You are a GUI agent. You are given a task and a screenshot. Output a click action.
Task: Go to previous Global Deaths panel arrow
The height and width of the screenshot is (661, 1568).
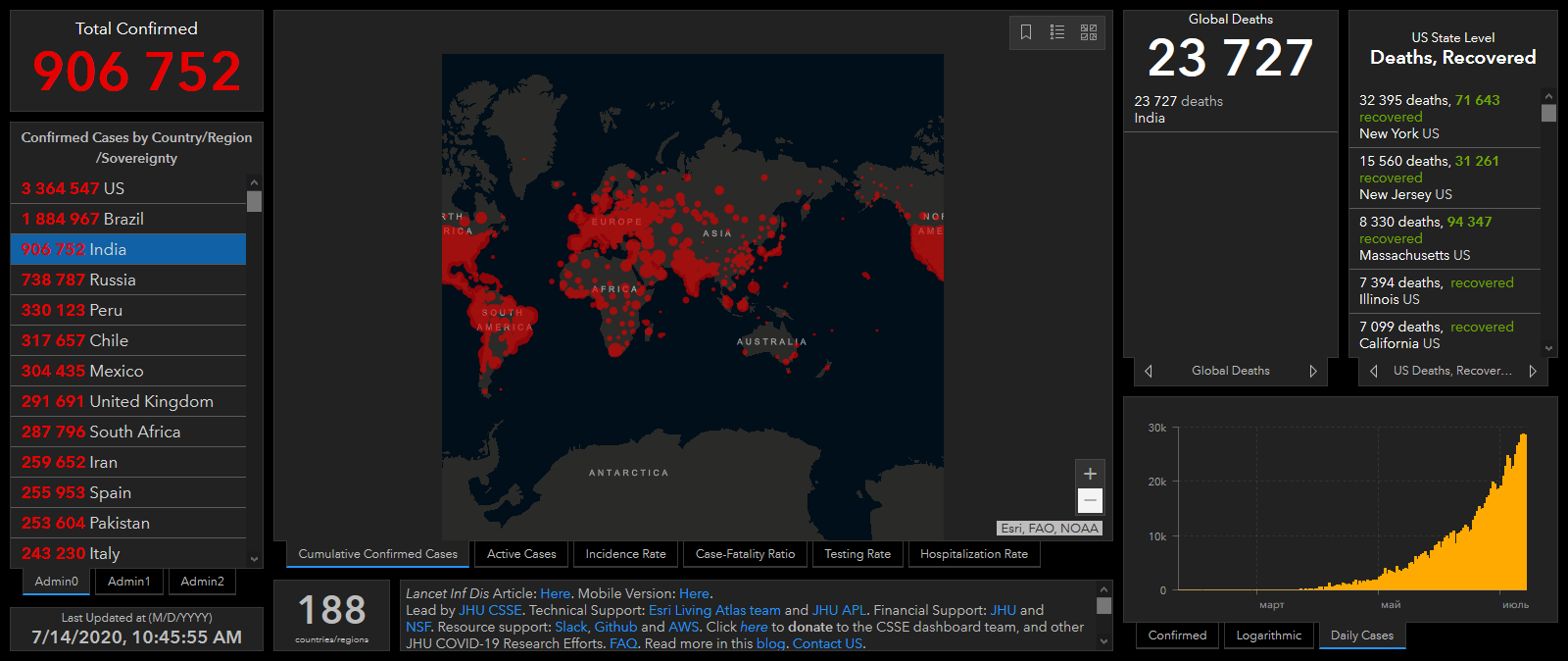click(1149, 371)
